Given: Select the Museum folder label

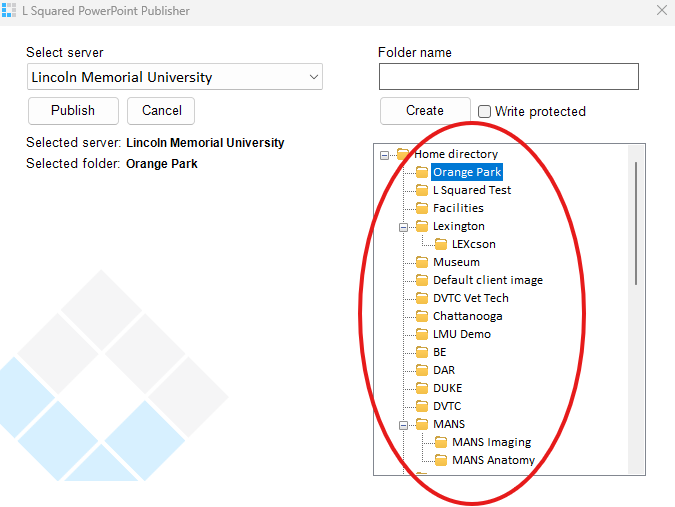Looking at the screenshot, I should click(x=456, y=262).
